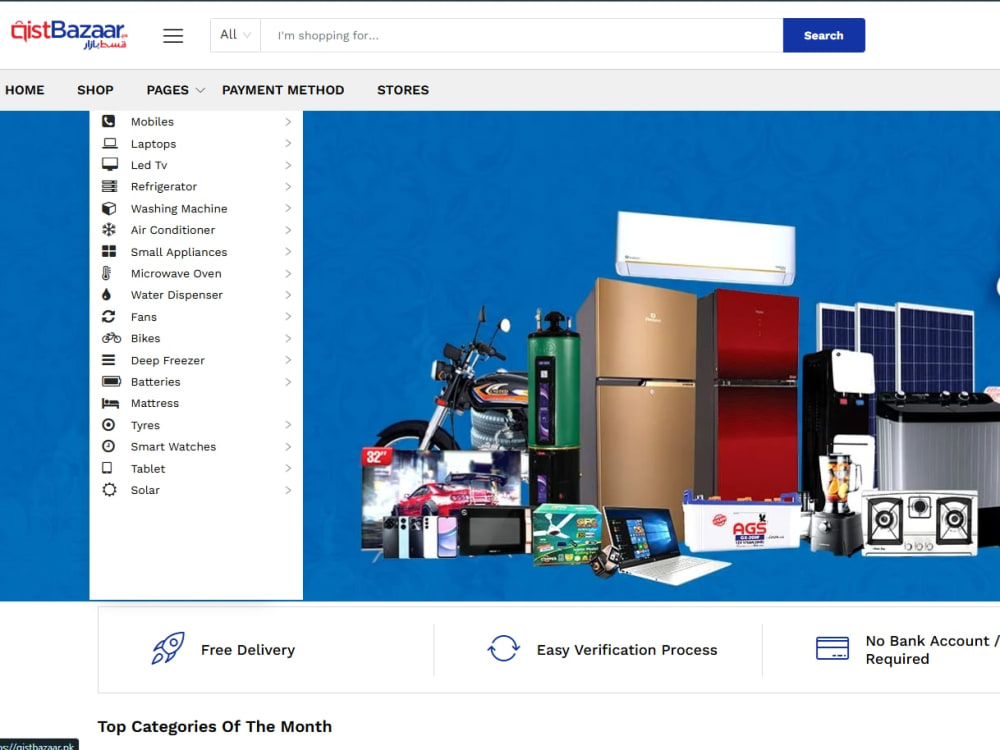Open the PAGES nav item
The image size is (1000, 750).
coord(168,90)
